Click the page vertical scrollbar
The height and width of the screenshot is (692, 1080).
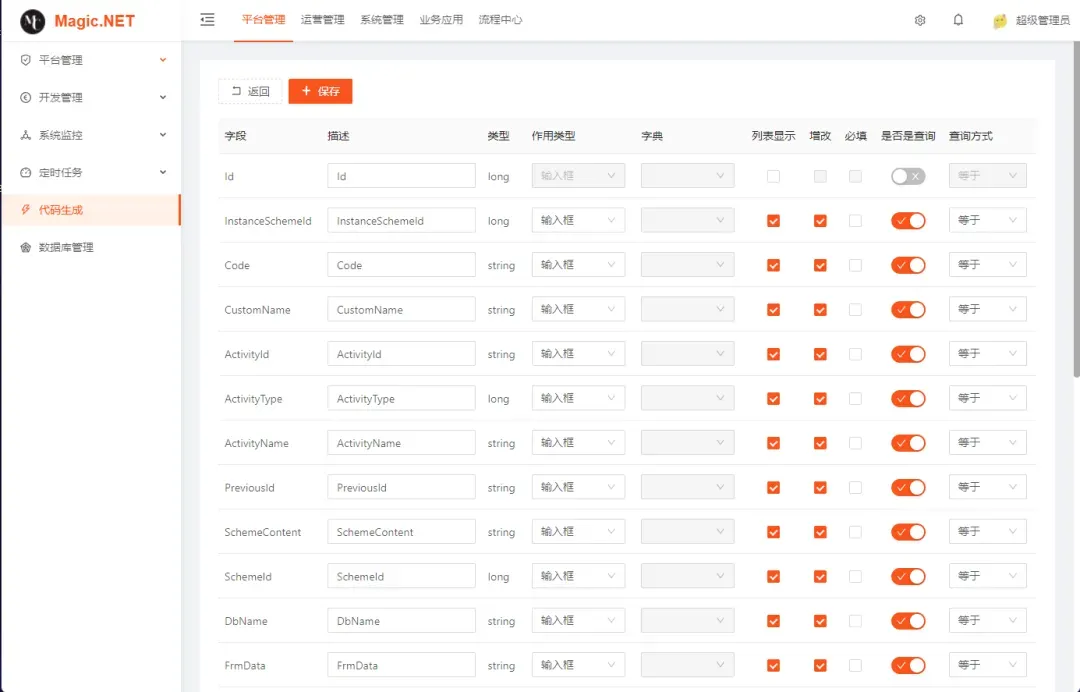[x=1076, y=210]
